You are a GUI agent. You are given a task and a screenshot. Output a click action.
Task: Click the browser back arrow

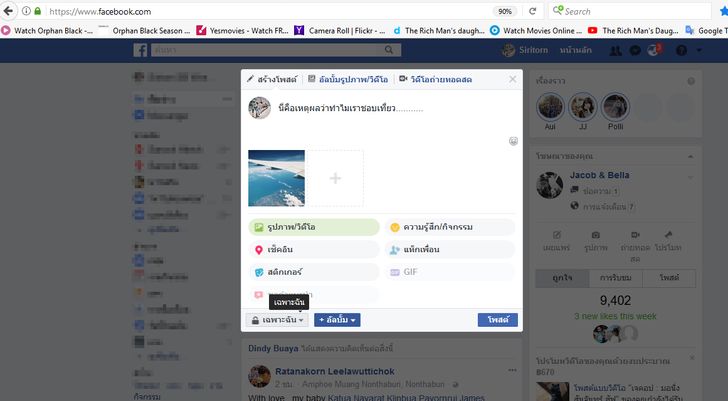[9, 11]
